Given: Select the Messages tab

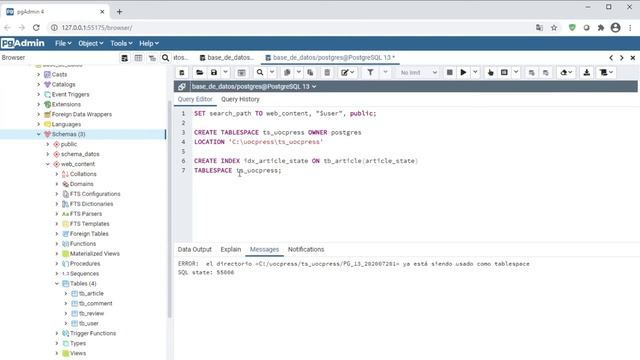Looking at the screenshot, I should (x=264, y=249).
